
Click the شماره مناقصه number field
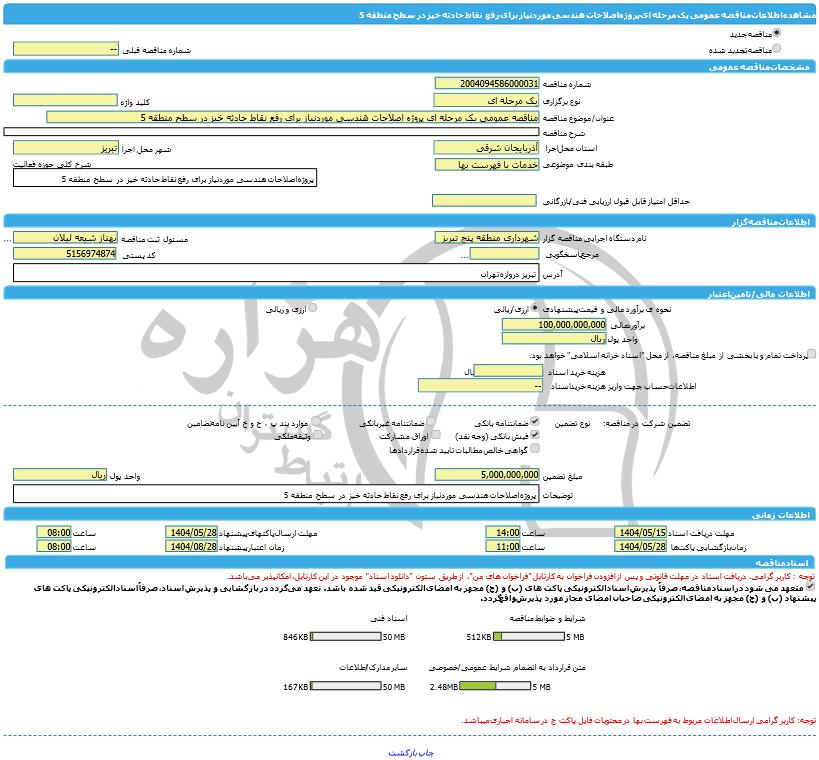486,84
